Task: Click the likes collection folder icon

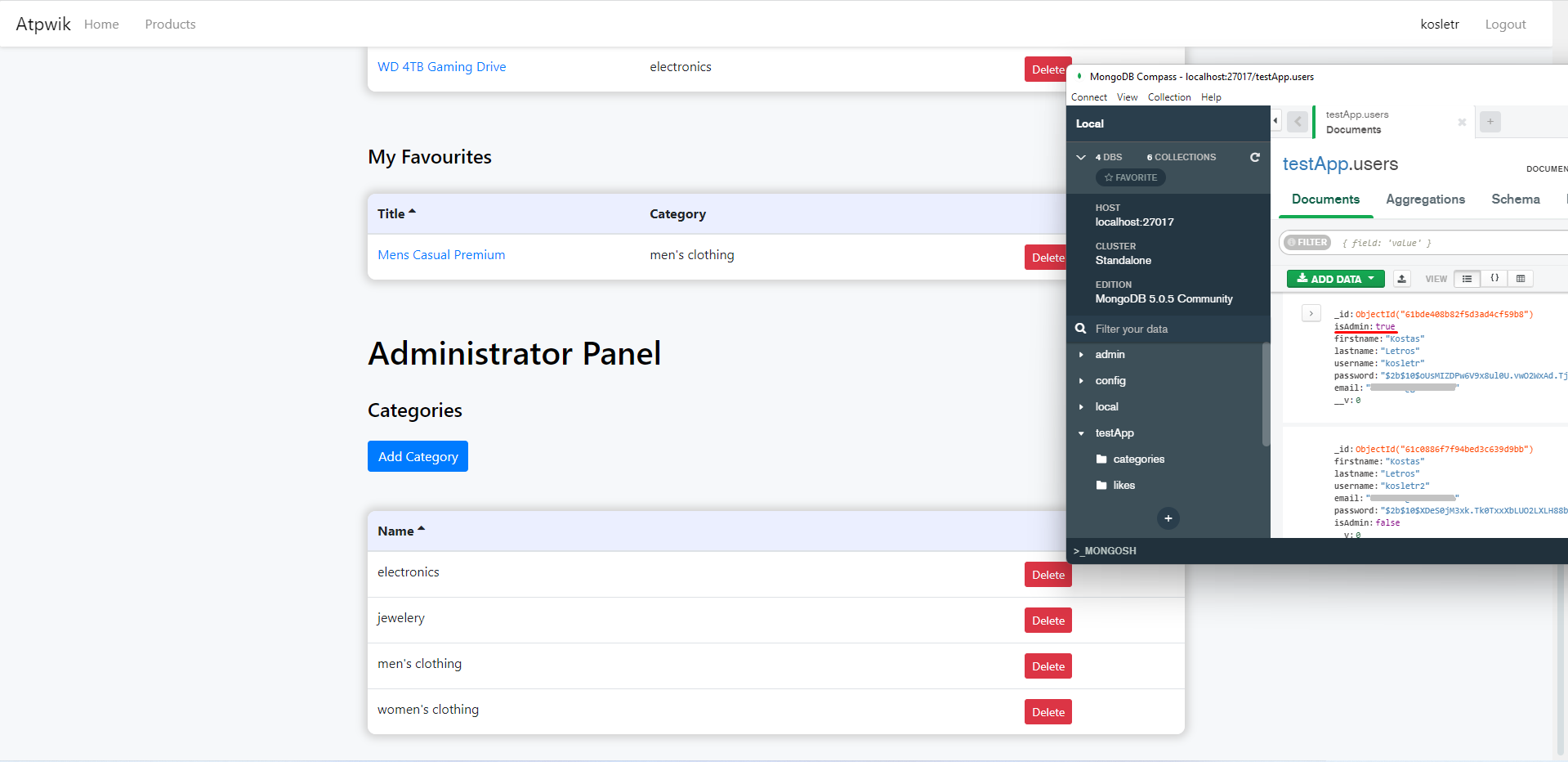Action: [1101, 485]
